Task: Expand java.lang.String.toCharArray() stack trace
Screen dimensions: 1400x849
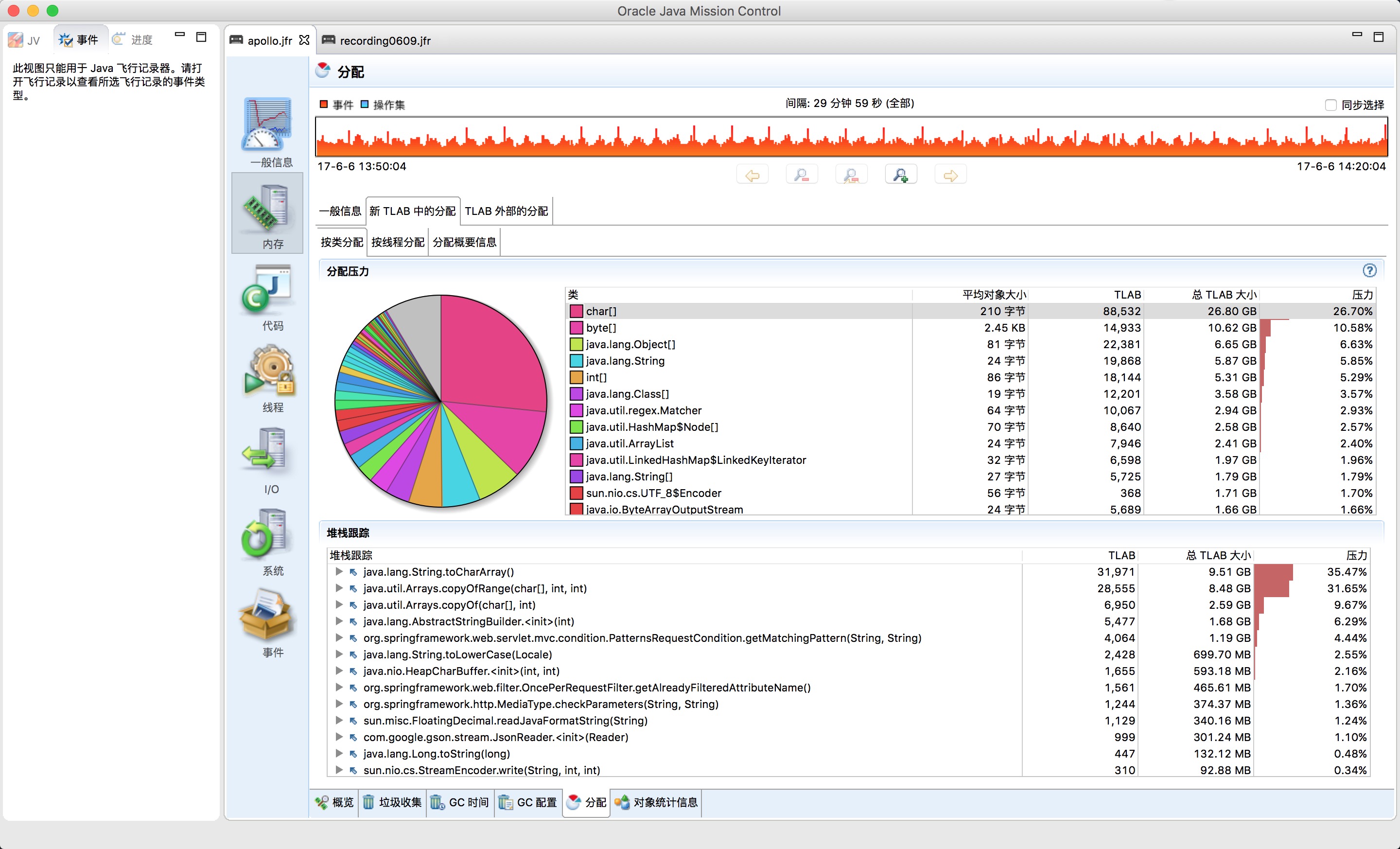Action: tap(339, 572)
